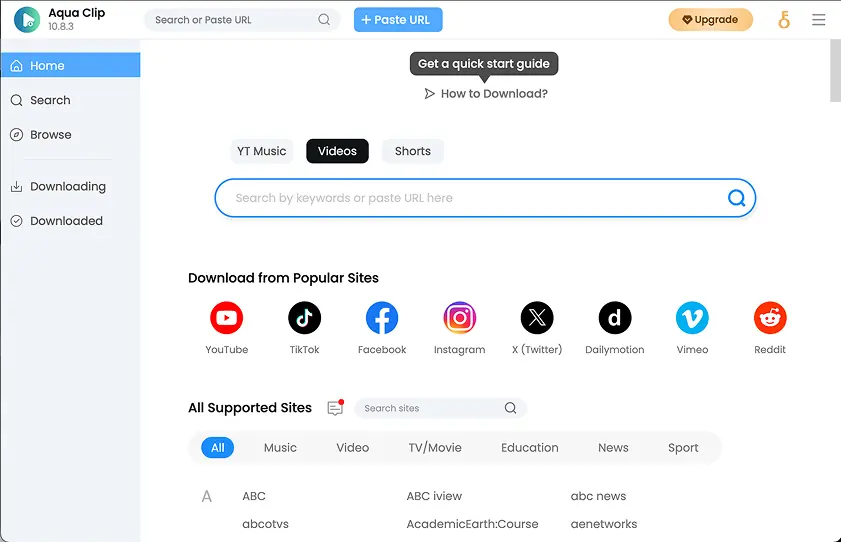Filter supported sites by Video
This screenshot has height=542, width=841.
pos(352,448)
